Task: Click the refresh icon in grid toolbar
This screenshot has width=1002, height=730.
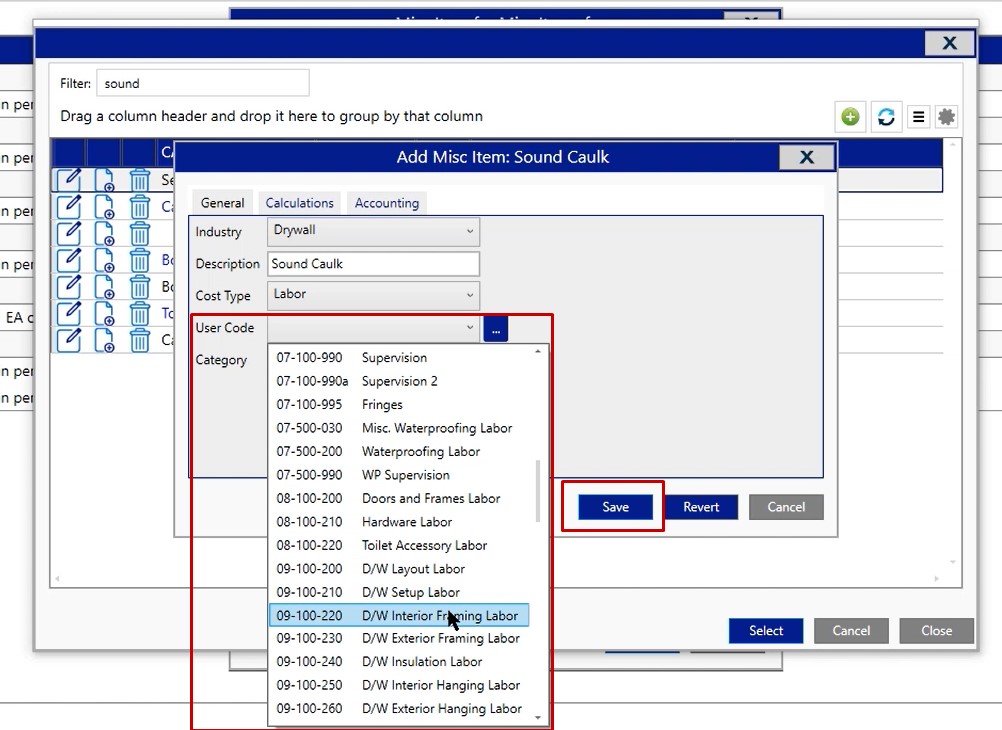Action: 885,117
